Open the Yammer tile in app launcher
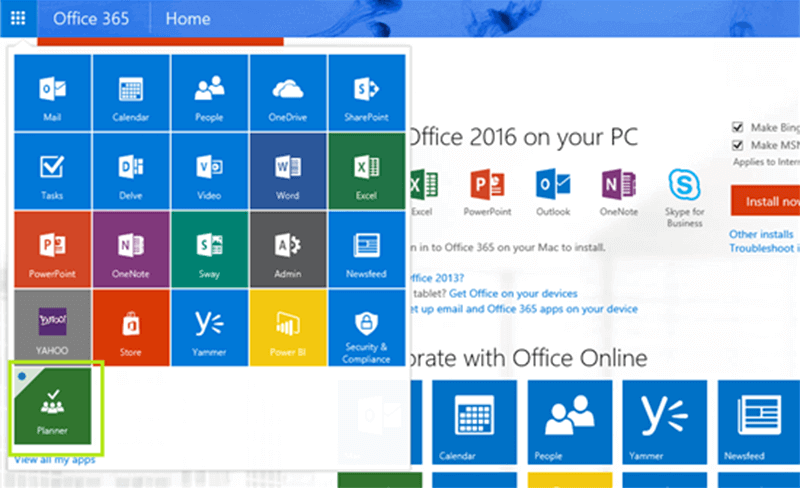This screenshot has height=488, width=800. (210, 328)
